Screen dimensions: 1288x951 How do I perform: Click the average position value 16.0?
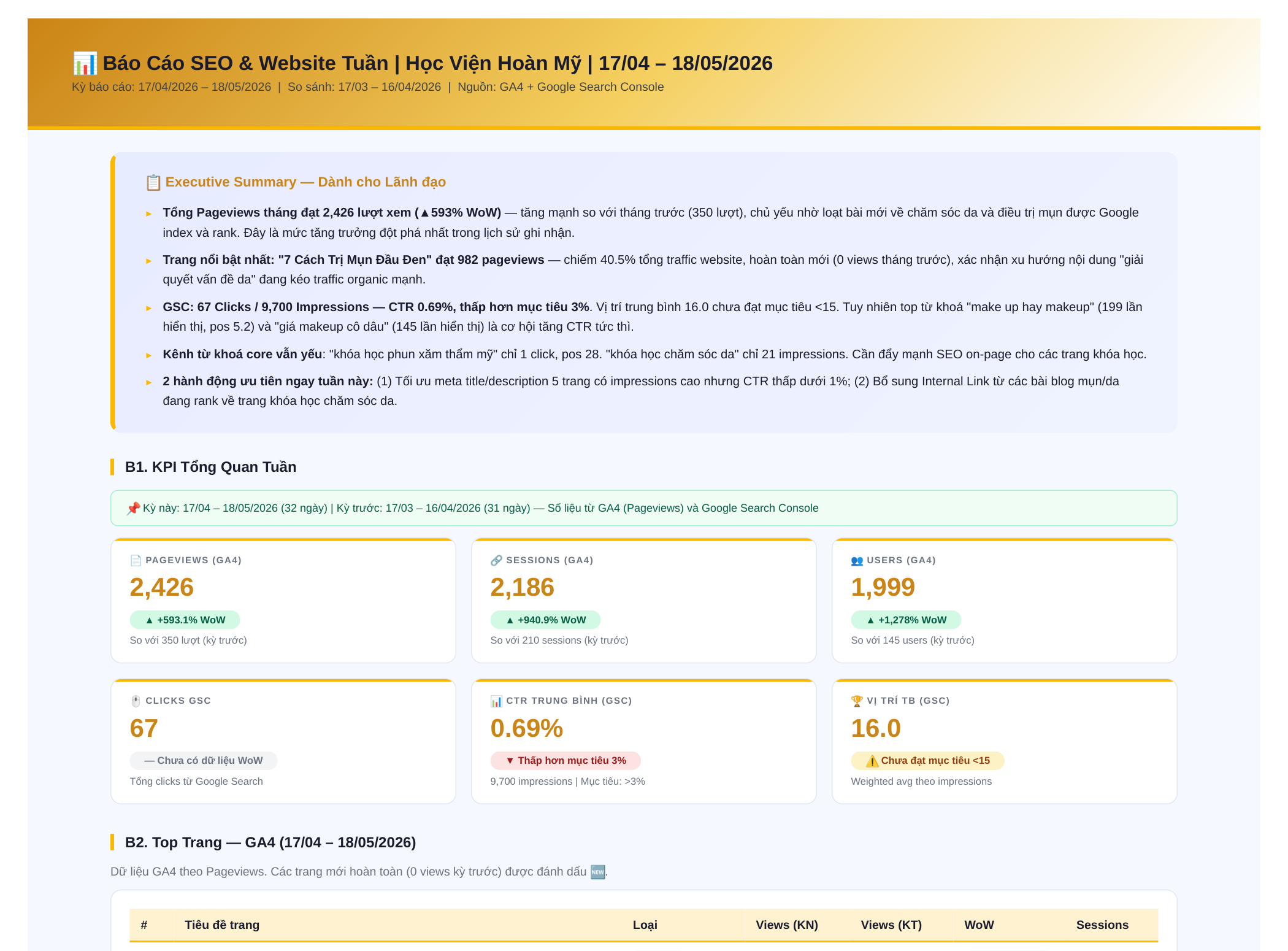pos(876,728)
